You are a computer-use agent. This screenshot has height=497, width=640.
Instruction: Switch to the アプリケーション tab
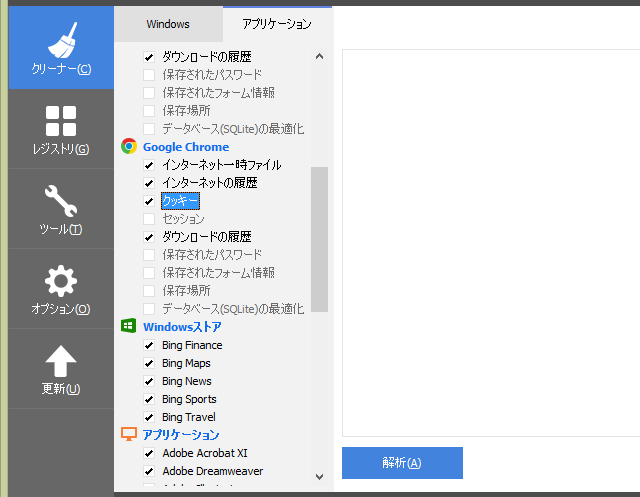coord(277,24)
